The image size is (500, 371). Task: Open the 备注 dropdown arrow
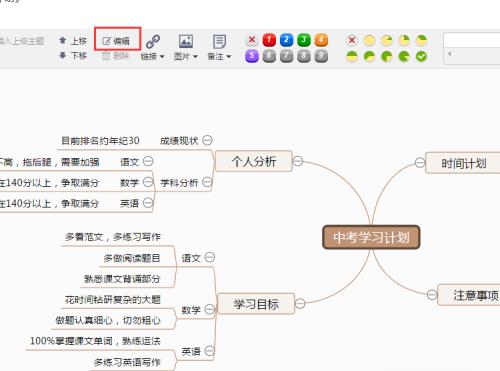tap(229, 57)
